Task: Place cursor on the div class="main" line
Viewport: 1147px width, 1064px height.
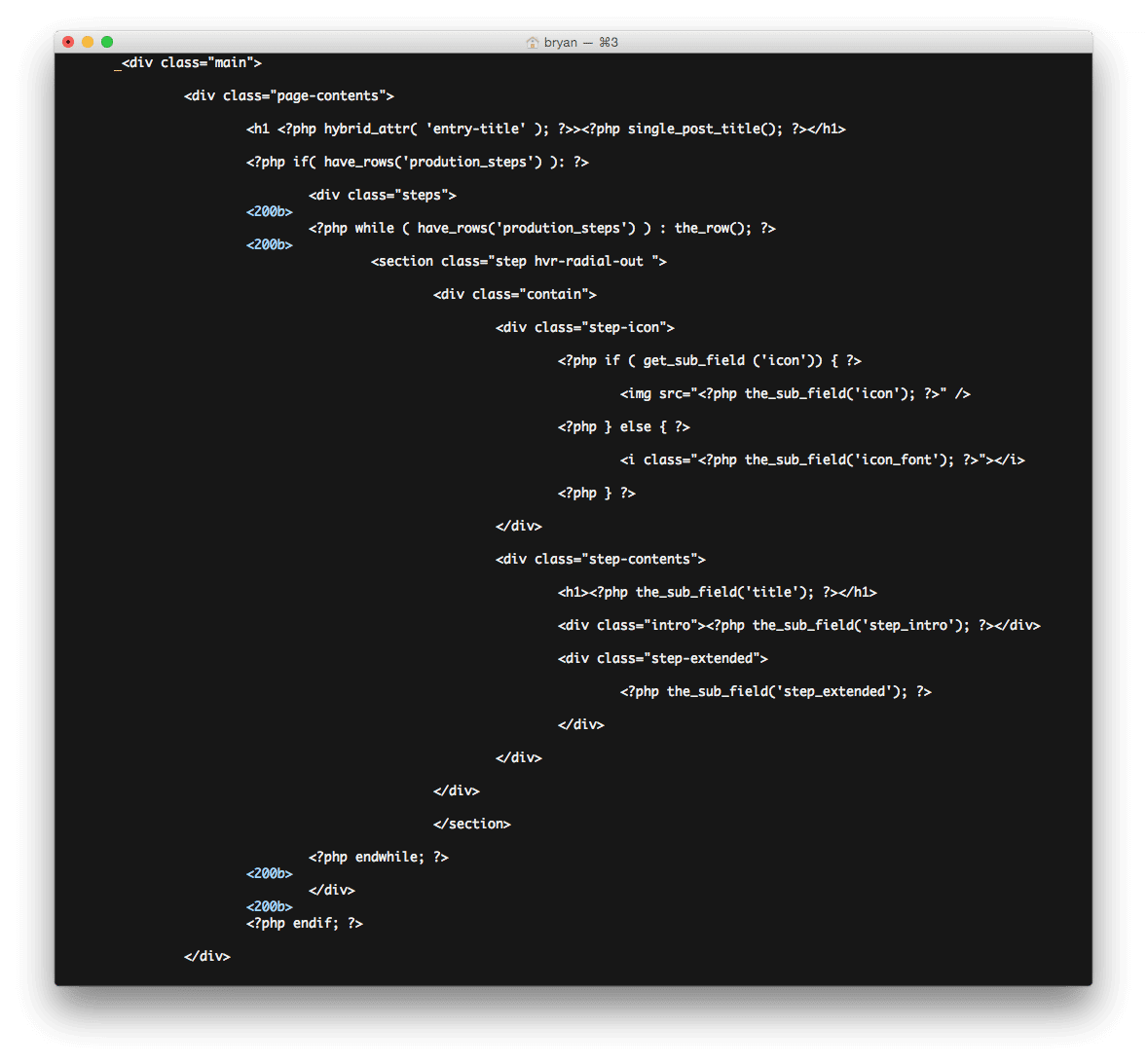Action: [191, 62]
